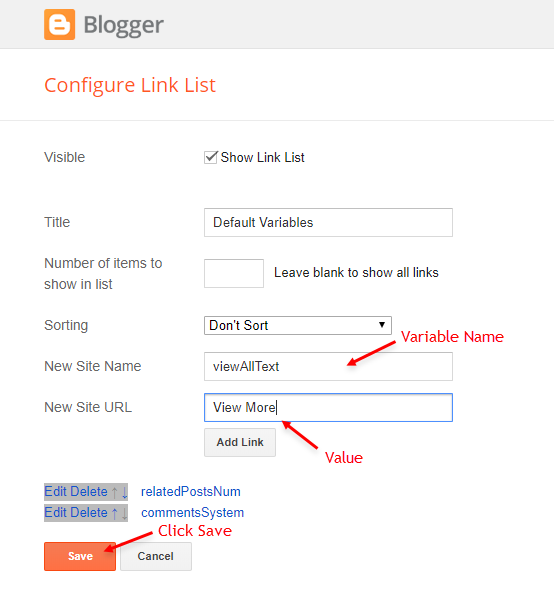Delete the relatedPostsNum link entry
The image size is (554, 602).
[x=89, y=492]
